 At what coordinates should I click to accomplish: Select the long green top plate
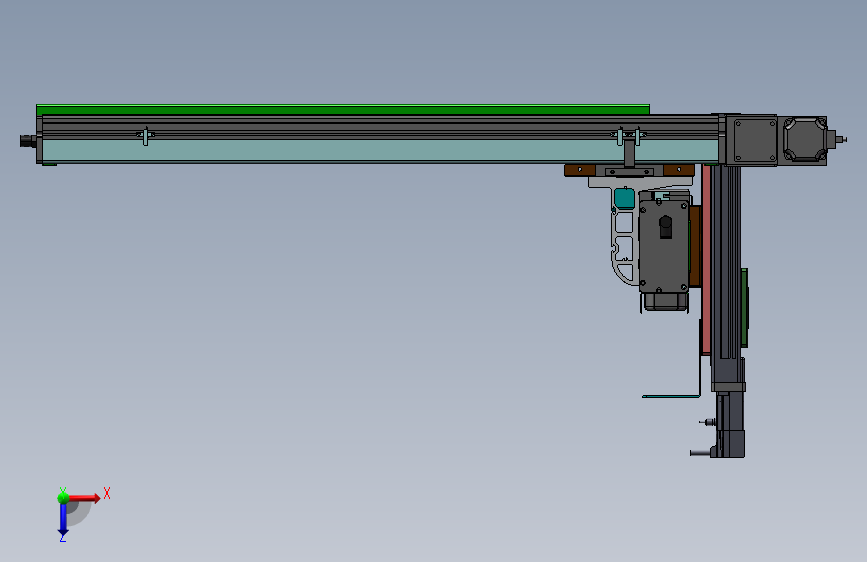point(343,110)
